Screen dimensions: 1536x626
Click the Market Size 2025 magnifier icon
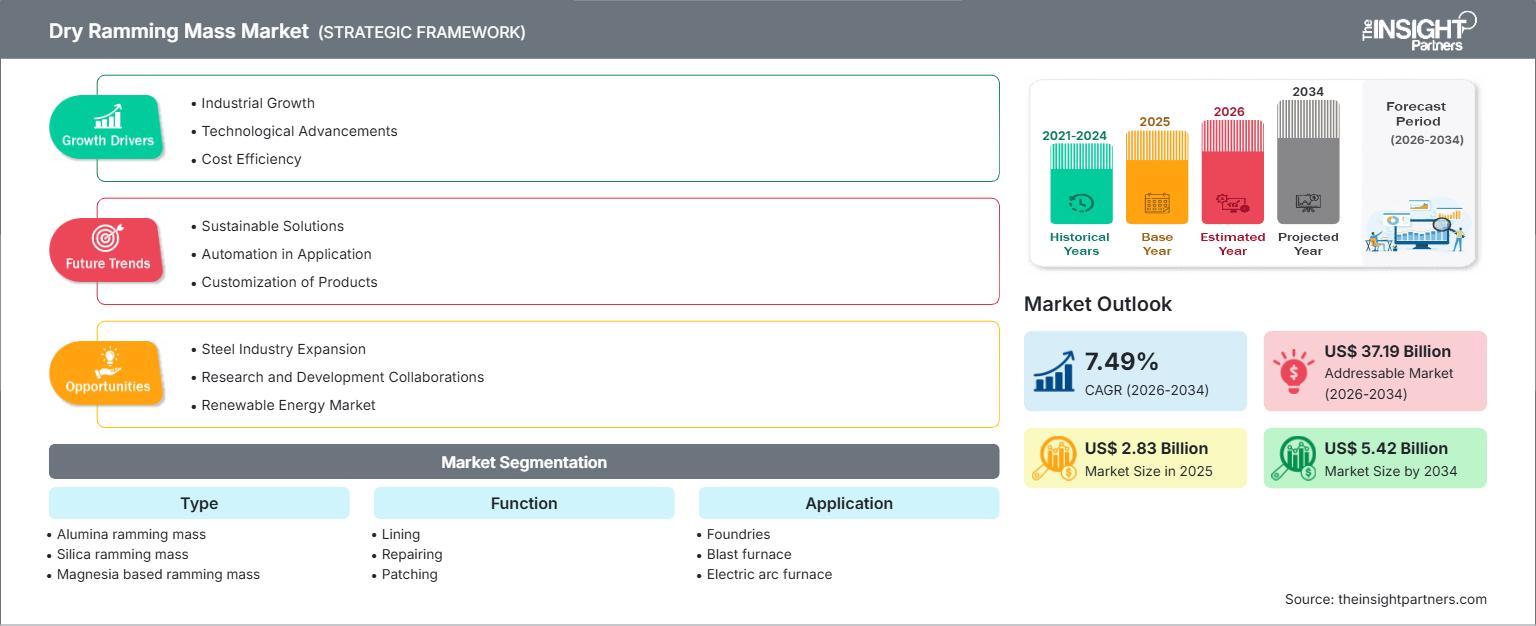click(1053, 458)
